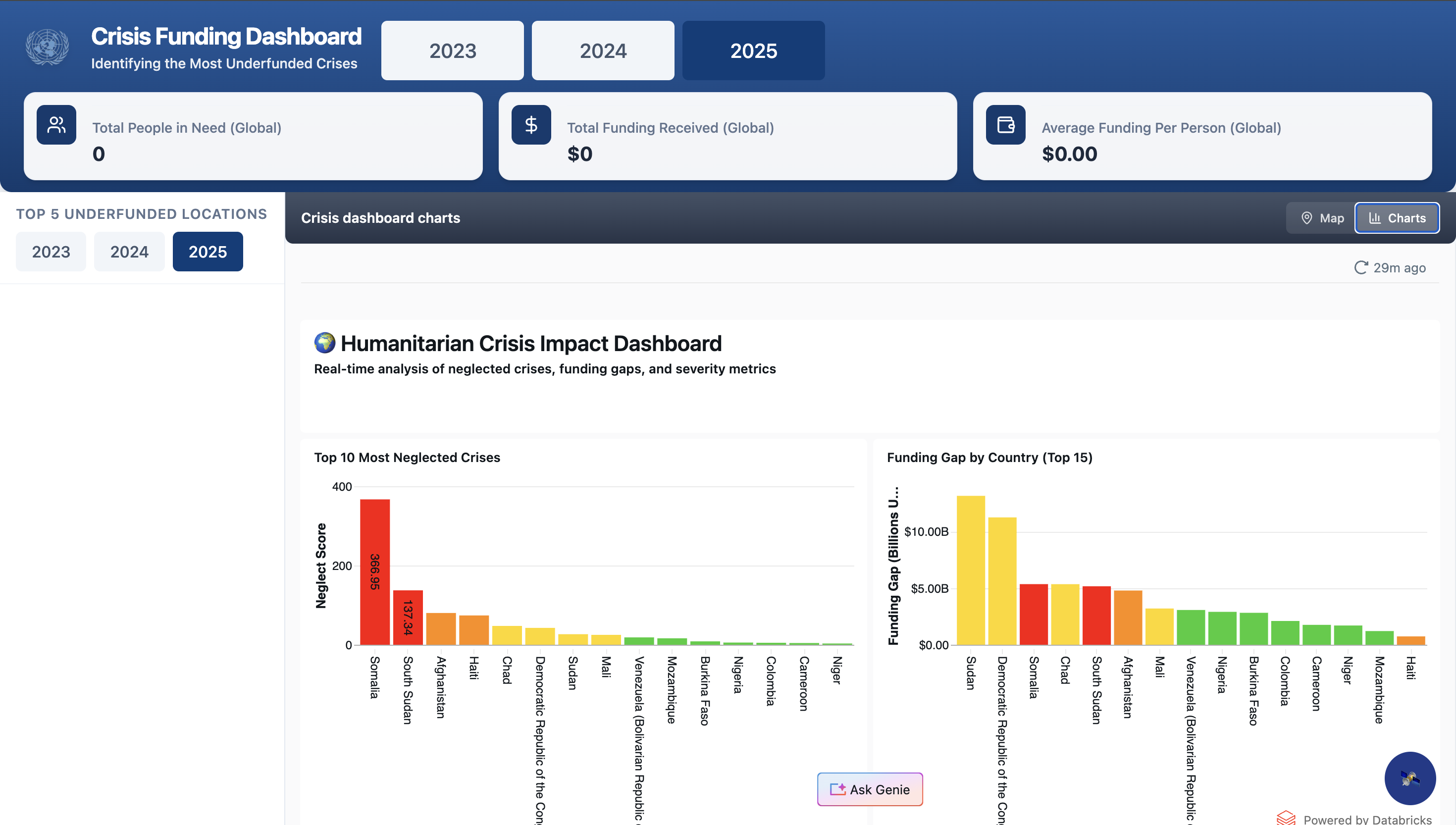Click the people-in-need users icon

pos(56,125)
